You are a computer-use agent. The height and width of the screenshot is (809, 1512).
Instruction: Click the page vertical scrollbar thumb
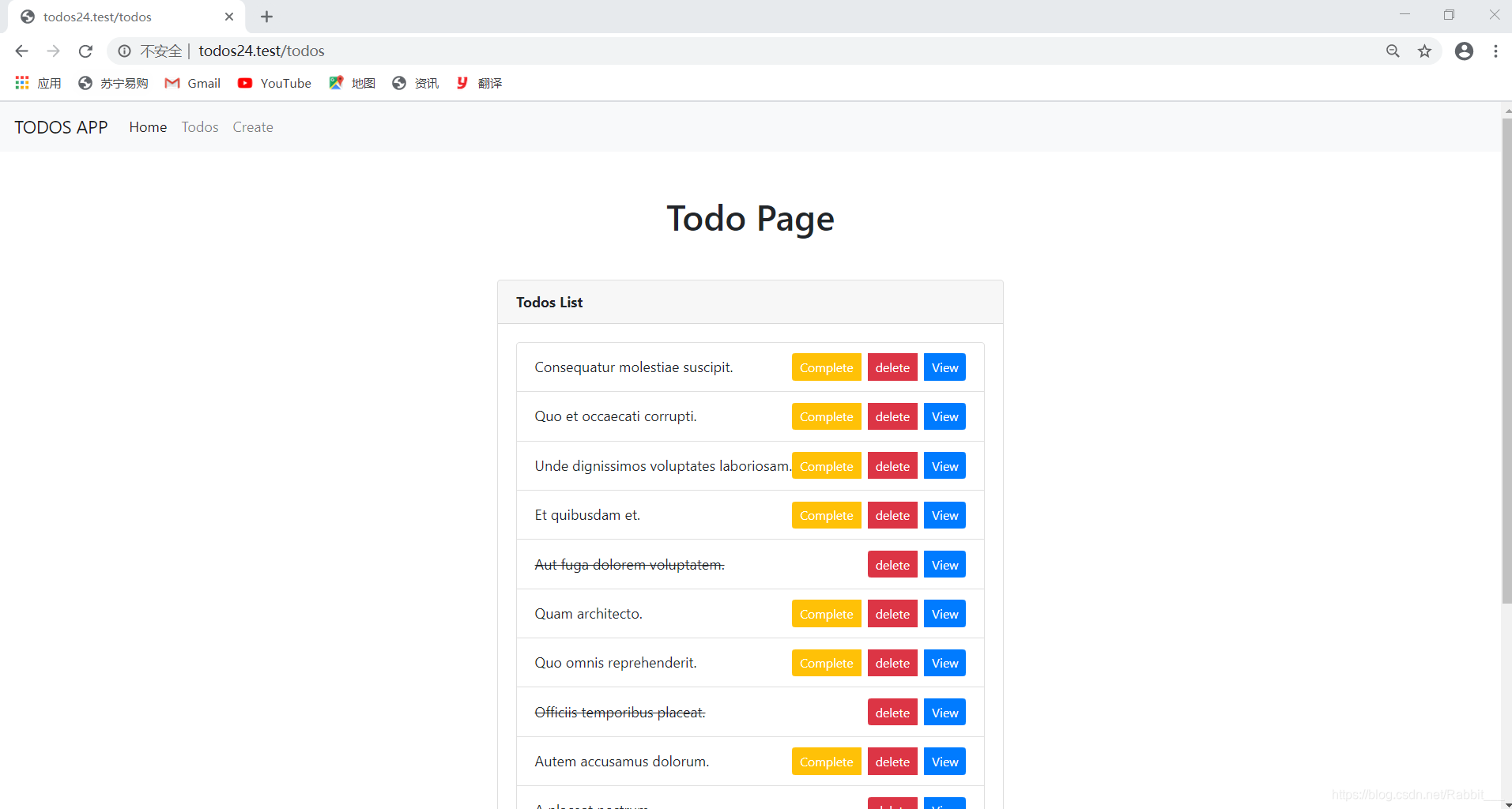1506,361
